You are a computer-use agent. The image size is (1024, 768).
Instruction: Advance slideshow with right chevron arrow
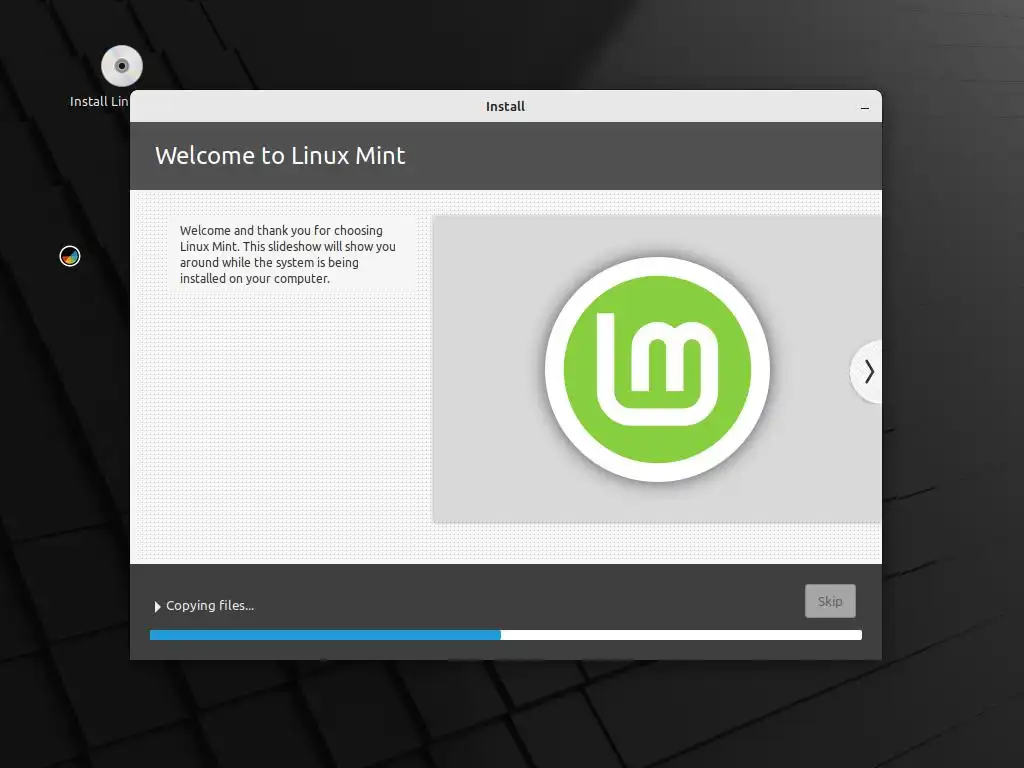click(x=868, y=372)
